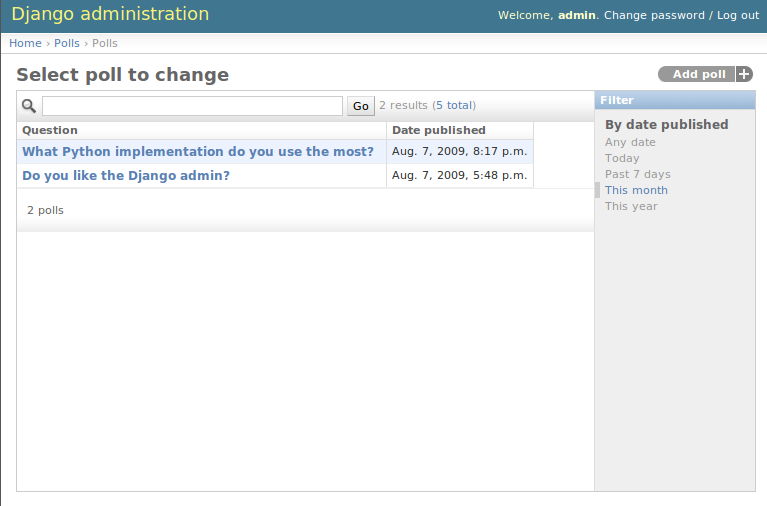Apply the 'Past 7 days' filter
This screenshot has width=767, height=506.
(x=637, y=174)
